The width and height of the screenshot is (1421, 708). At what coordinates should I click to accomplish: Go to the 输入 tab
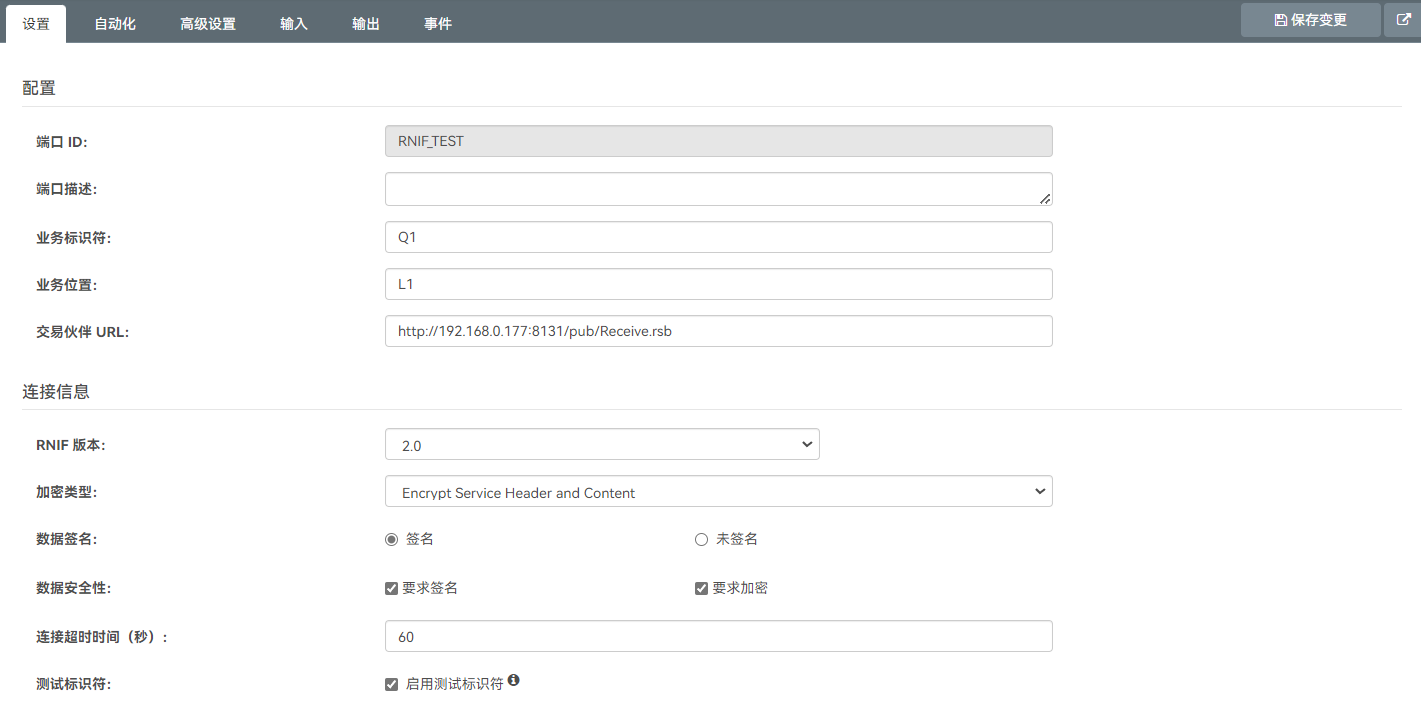294,24
